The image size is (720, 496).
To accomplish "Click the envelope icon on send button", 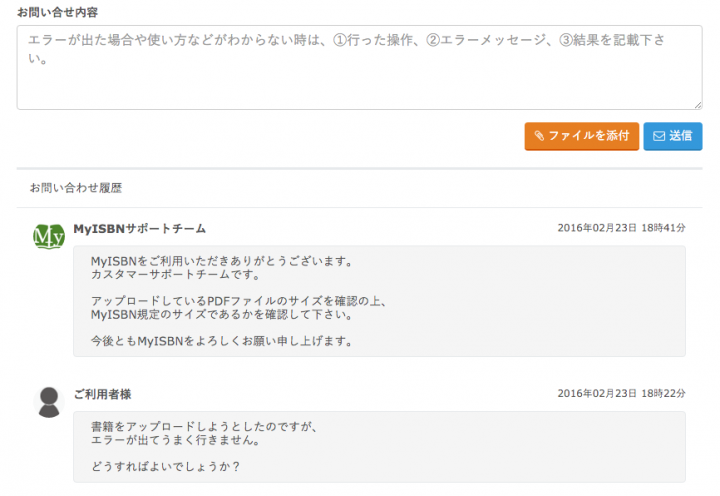I will (659, 136).
